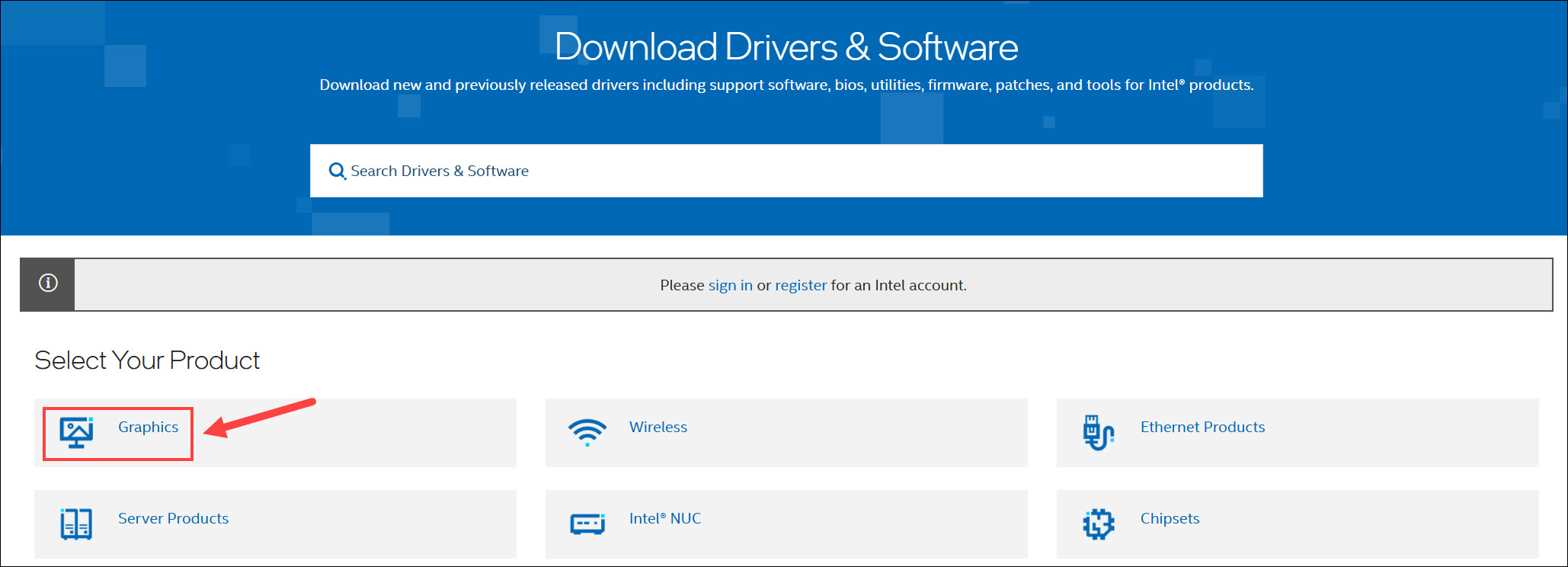The image size is (1568, 567).
Task: Click the Select Your Product heading
Action: coord(147,360)
